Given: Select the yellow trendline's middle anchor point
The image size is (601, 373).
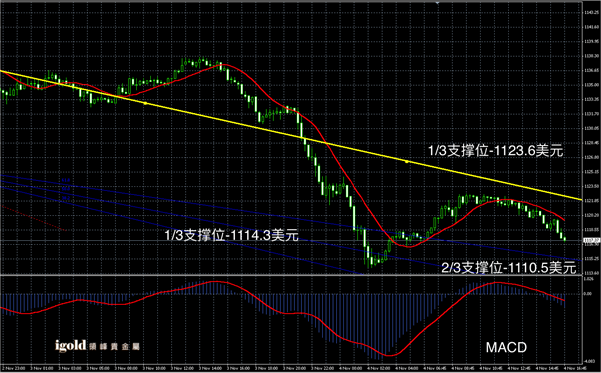Looking at the screenshot, I should 407,162.
